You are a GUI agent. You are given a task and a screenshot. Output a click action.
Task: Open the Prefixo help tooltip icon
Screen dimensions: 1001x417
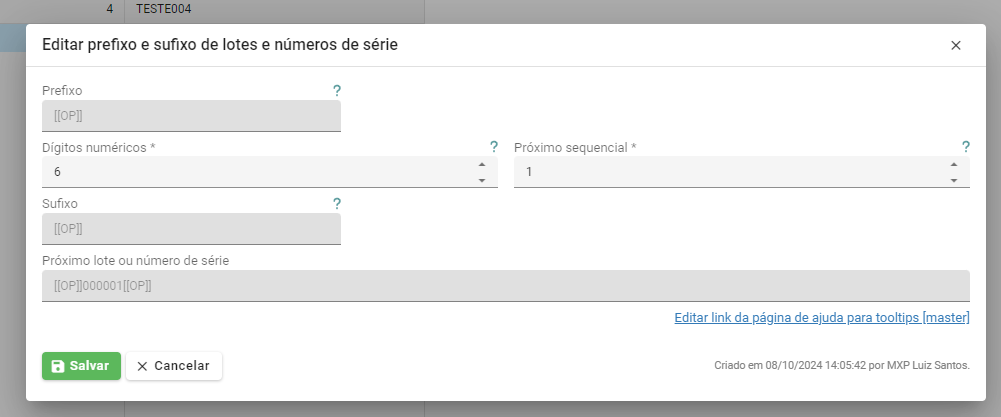[337, 90]
